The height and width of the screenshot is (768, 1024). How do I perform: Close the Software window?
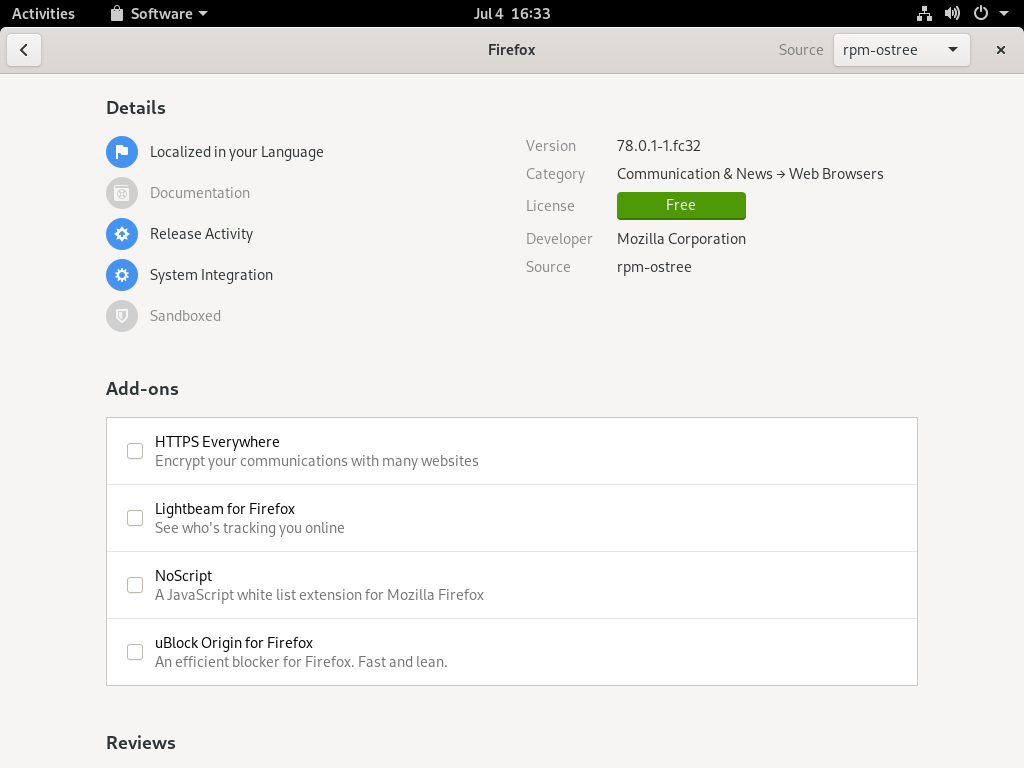[1000, 50]
